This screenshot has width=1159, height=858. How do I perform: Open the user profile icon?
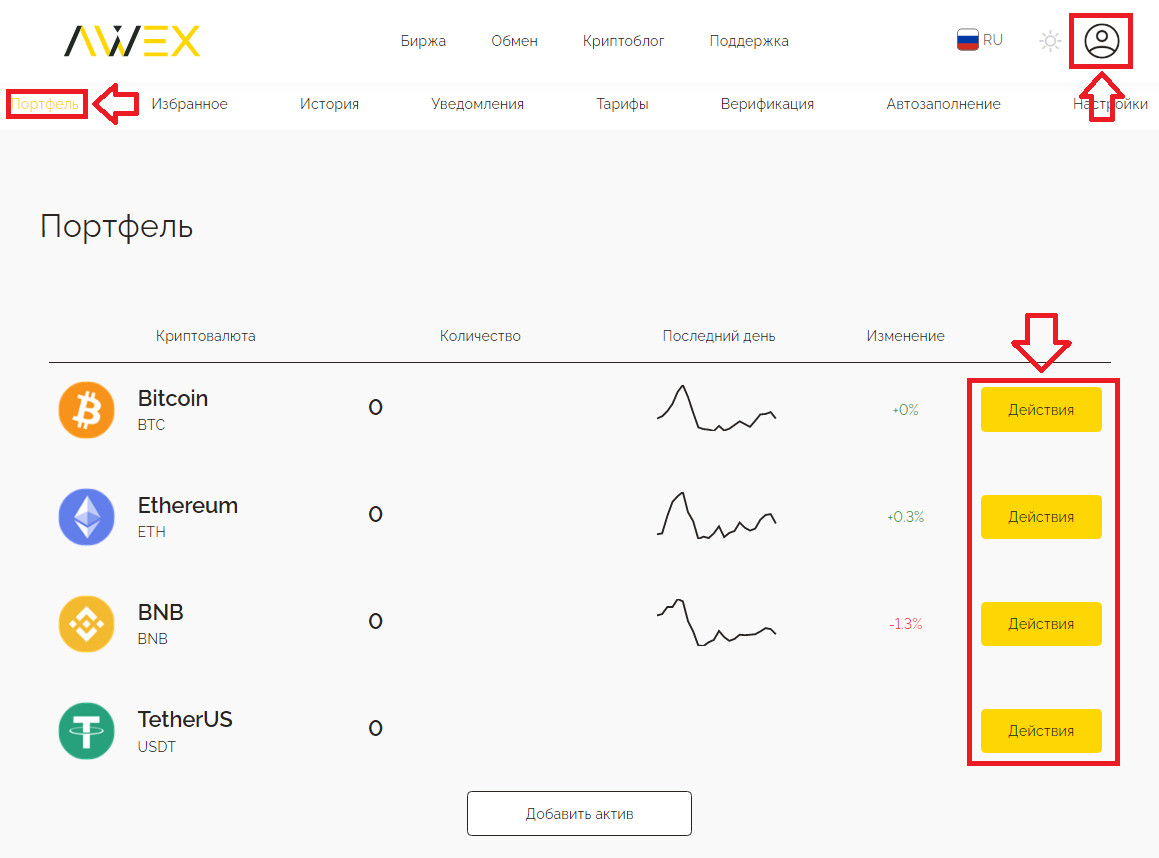coord(1102,41)
